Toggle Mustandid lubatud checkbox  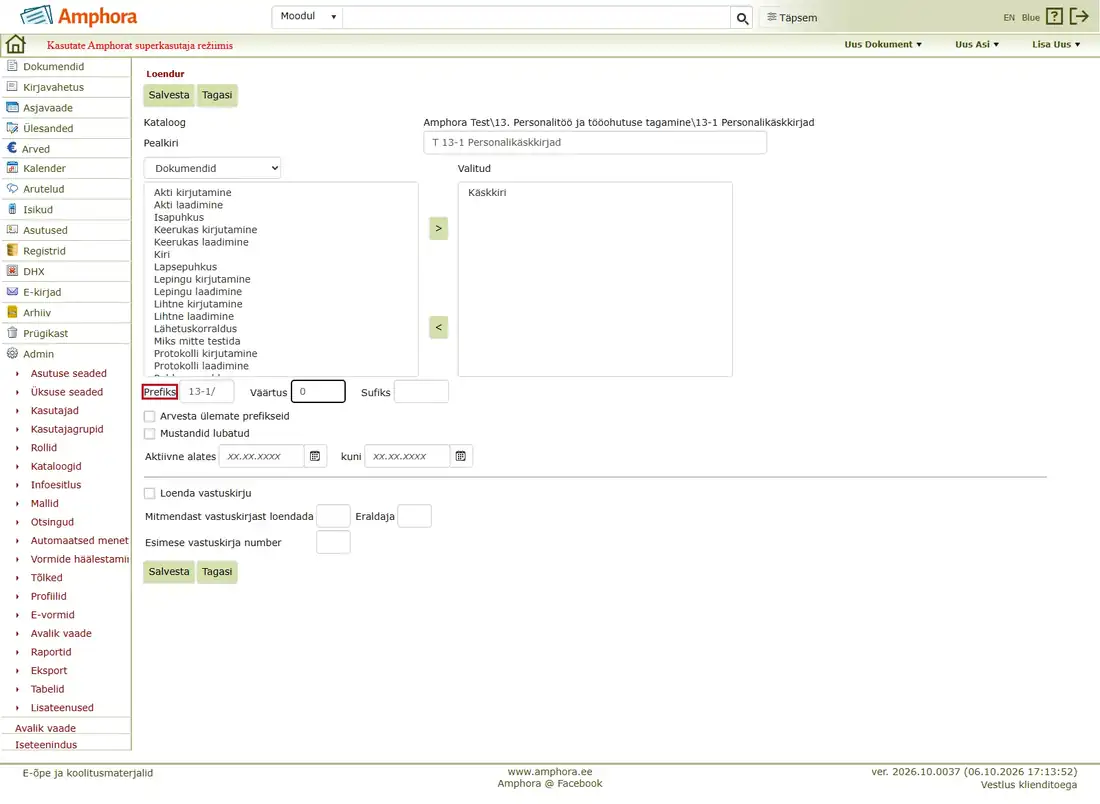(x=149, y=434)
